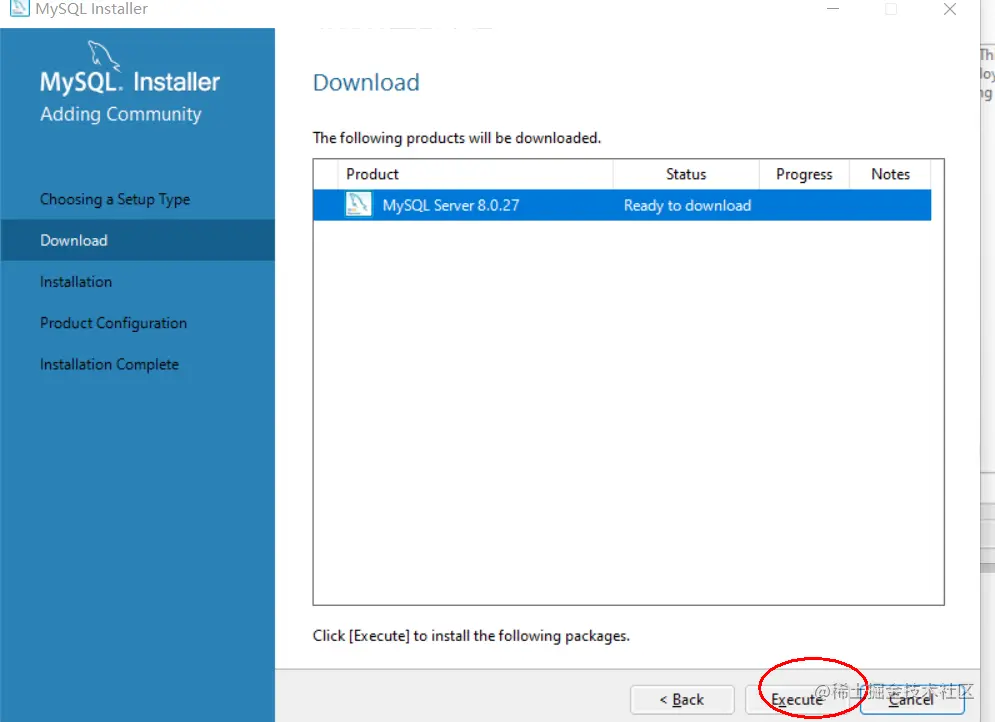Open the Choosing a Setup Type step

click(x=115, y=199)
